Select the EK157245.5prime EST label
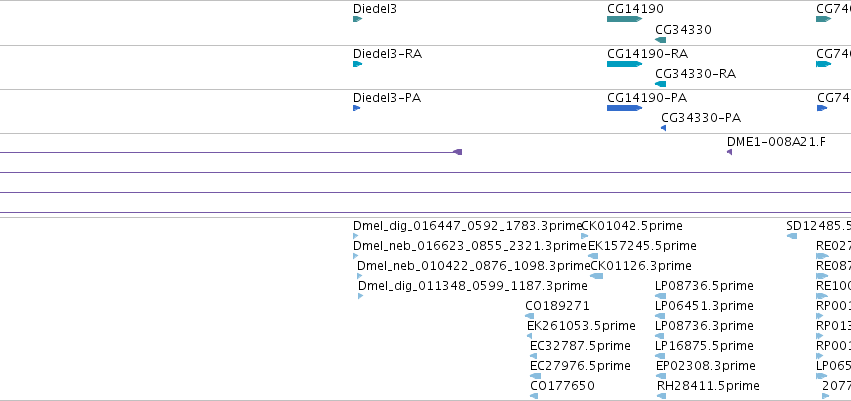Screen dimensions: 851x401 [x=642, y=246]
